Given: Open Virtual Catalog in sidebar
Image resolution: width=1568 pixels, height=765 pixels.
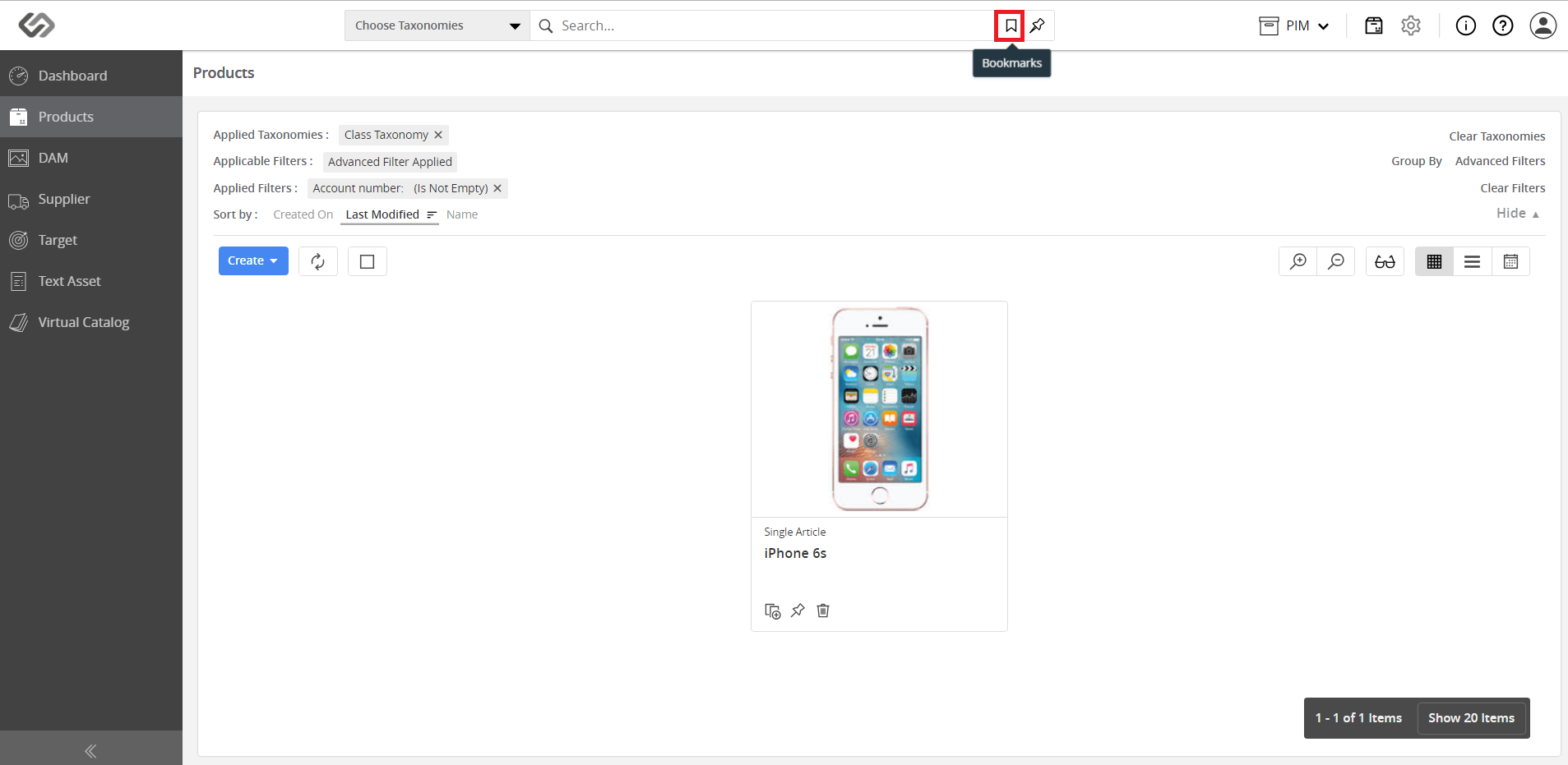Looking at the screenshot, I should click(91, 322).
